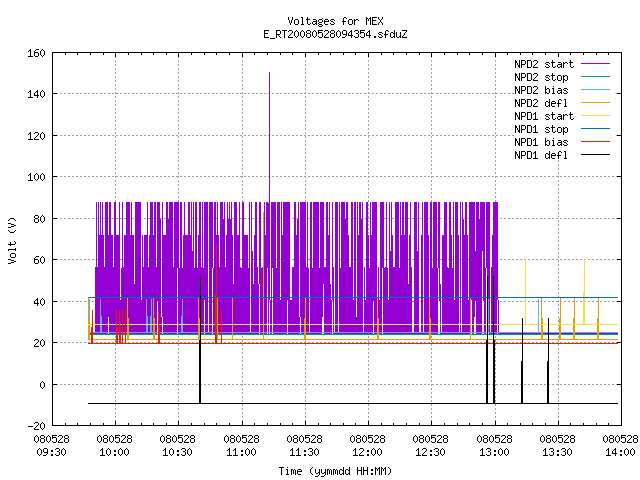Select the NPD1 start legend label

[544, 116]
